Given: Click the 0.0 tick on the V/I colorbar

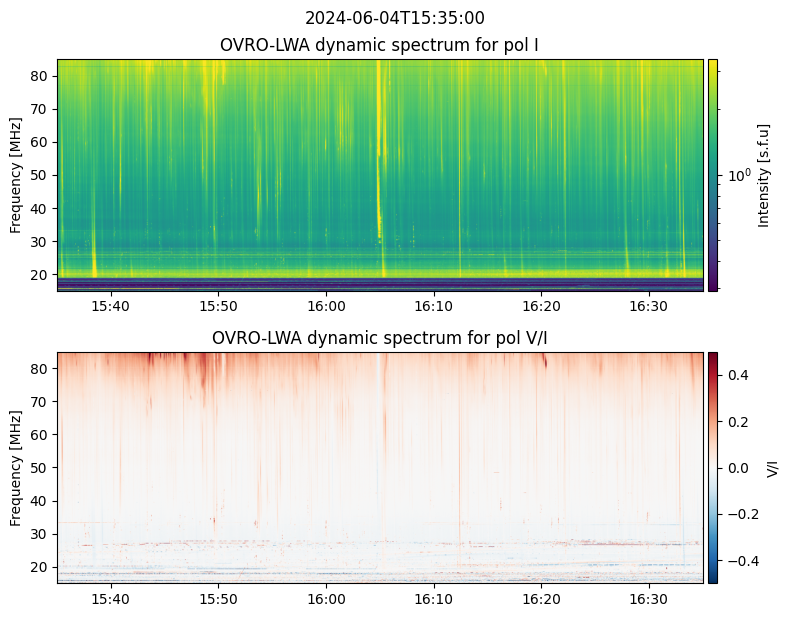Looking at the screenshot, I should pos(736,467).
